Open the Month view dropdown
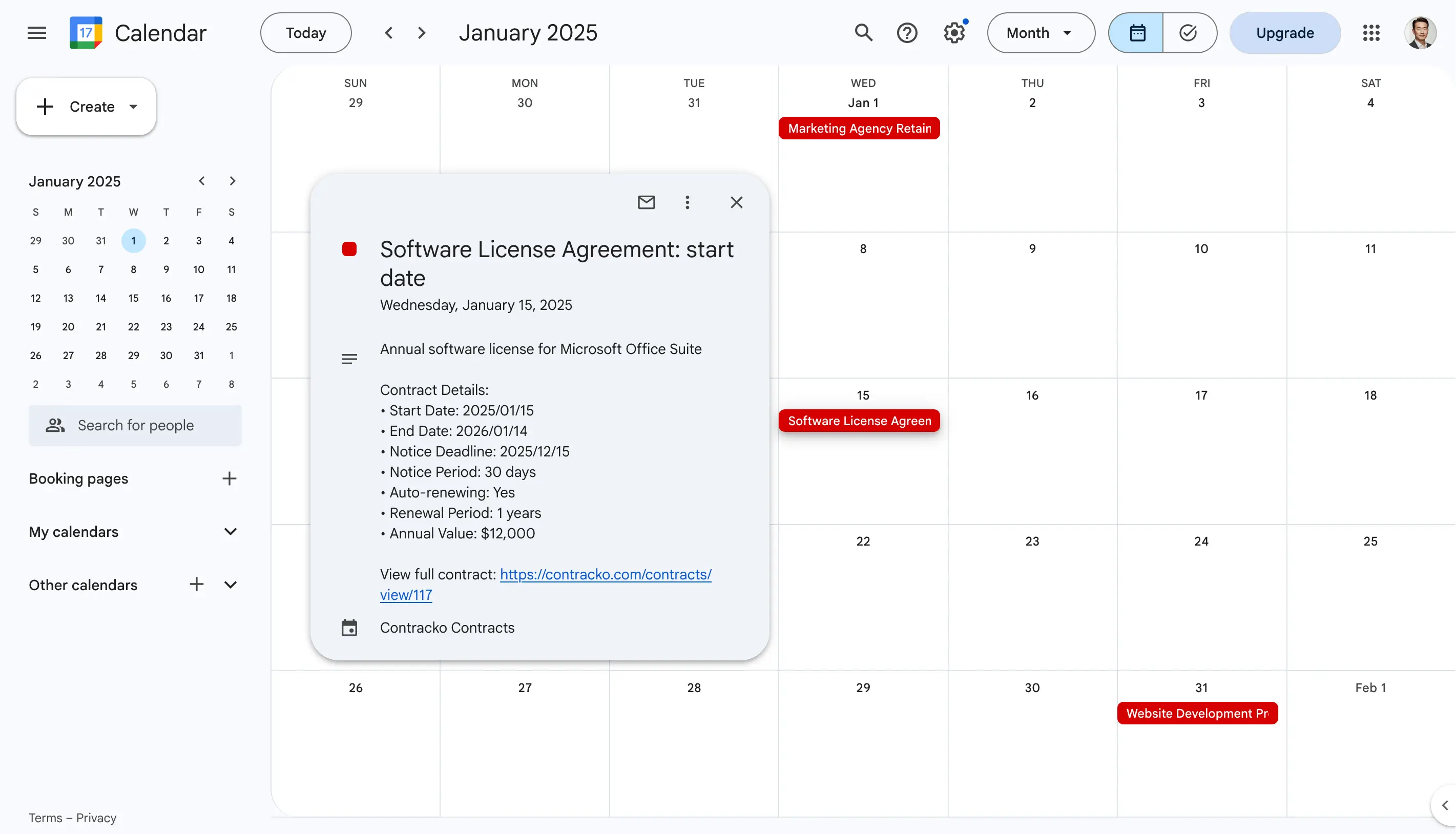Viewport: 1456px width, 834px height. (1040, 33)
